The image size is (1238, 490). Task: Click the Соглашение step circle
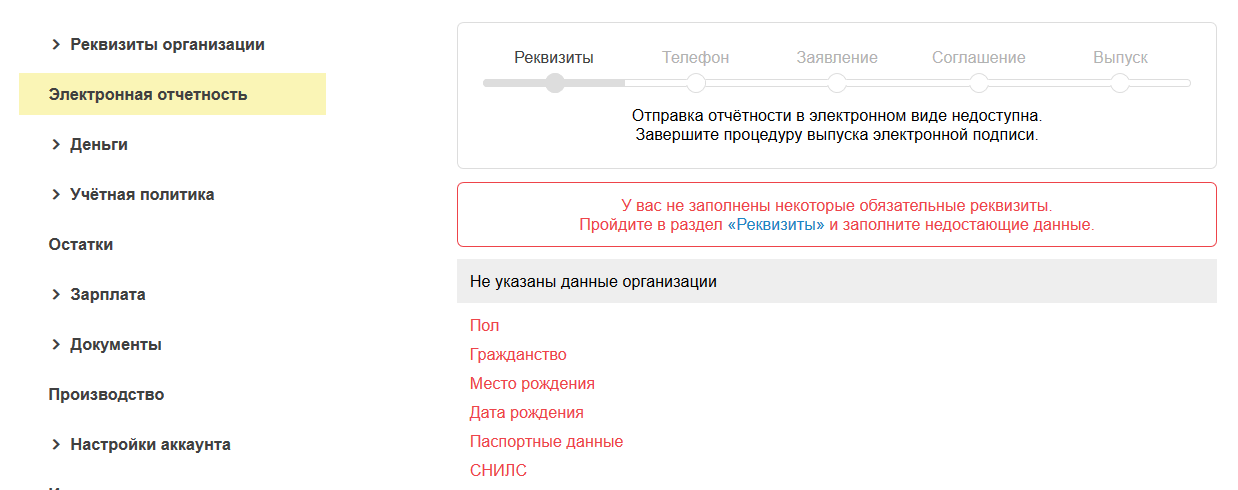tap(979, 83)
